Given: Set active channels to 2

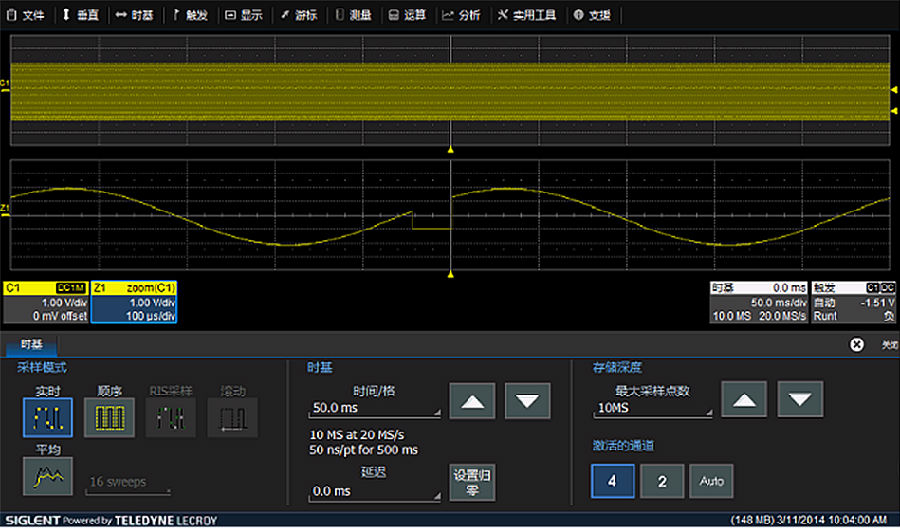Looking at the screenshot, I should point(661,481).
